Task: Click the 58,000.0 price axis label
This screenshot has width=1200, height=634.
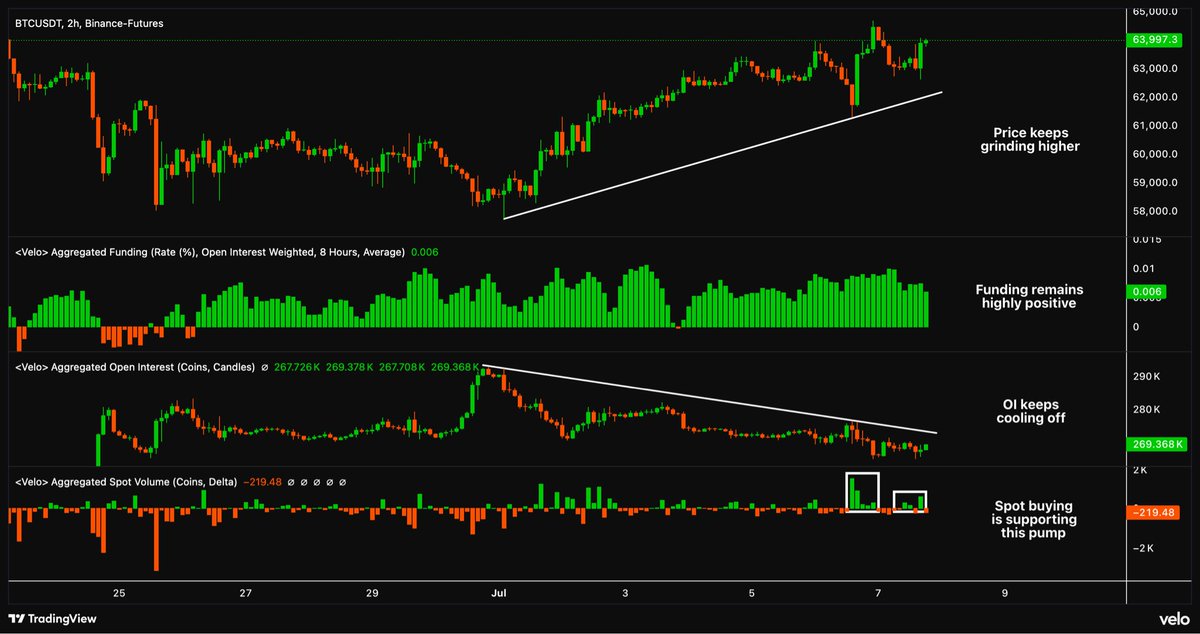Action: [1157, 211]
